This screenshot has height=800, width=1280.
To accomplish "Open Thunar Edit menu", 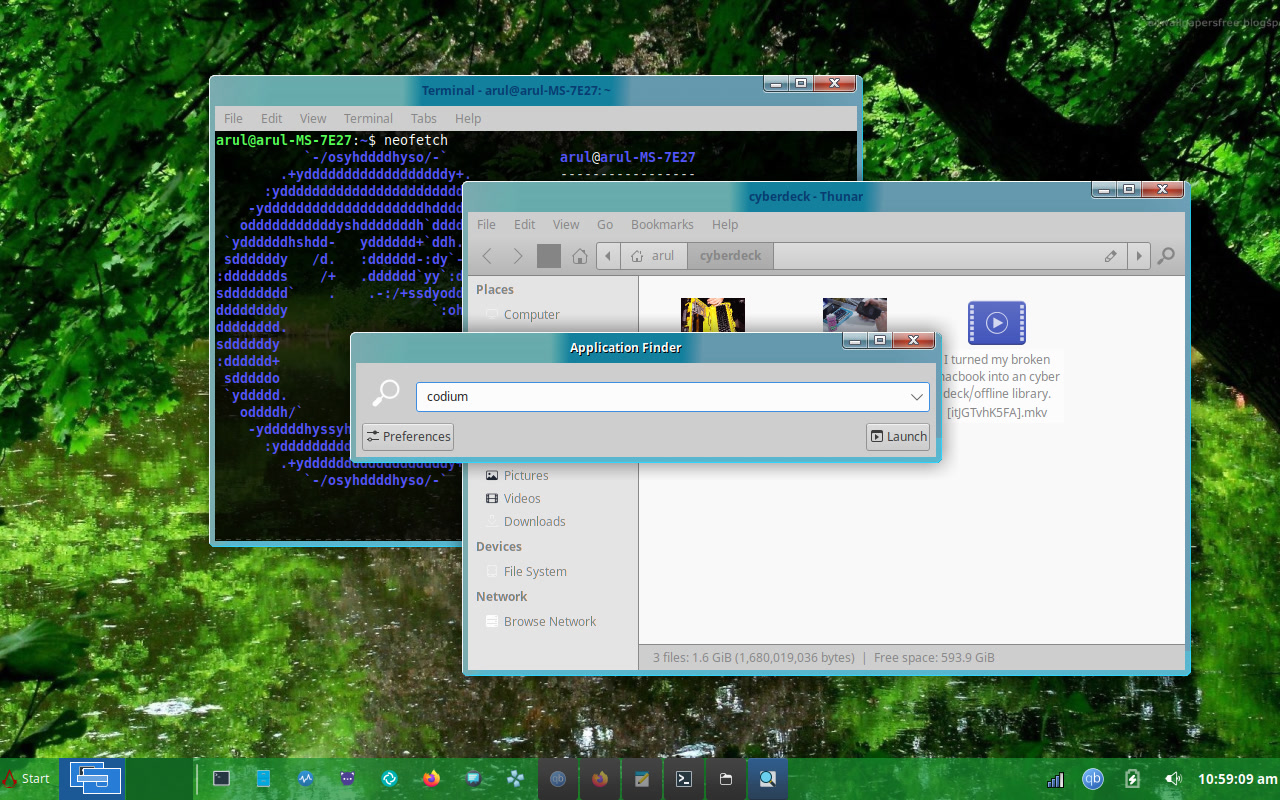I will click(525, 224).
